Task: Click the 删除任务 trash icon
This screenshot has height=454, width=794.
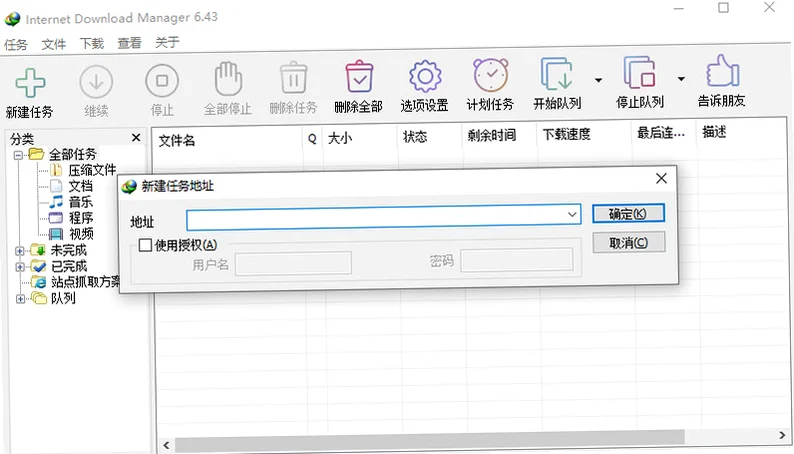Action: click(x=294, y=78)
